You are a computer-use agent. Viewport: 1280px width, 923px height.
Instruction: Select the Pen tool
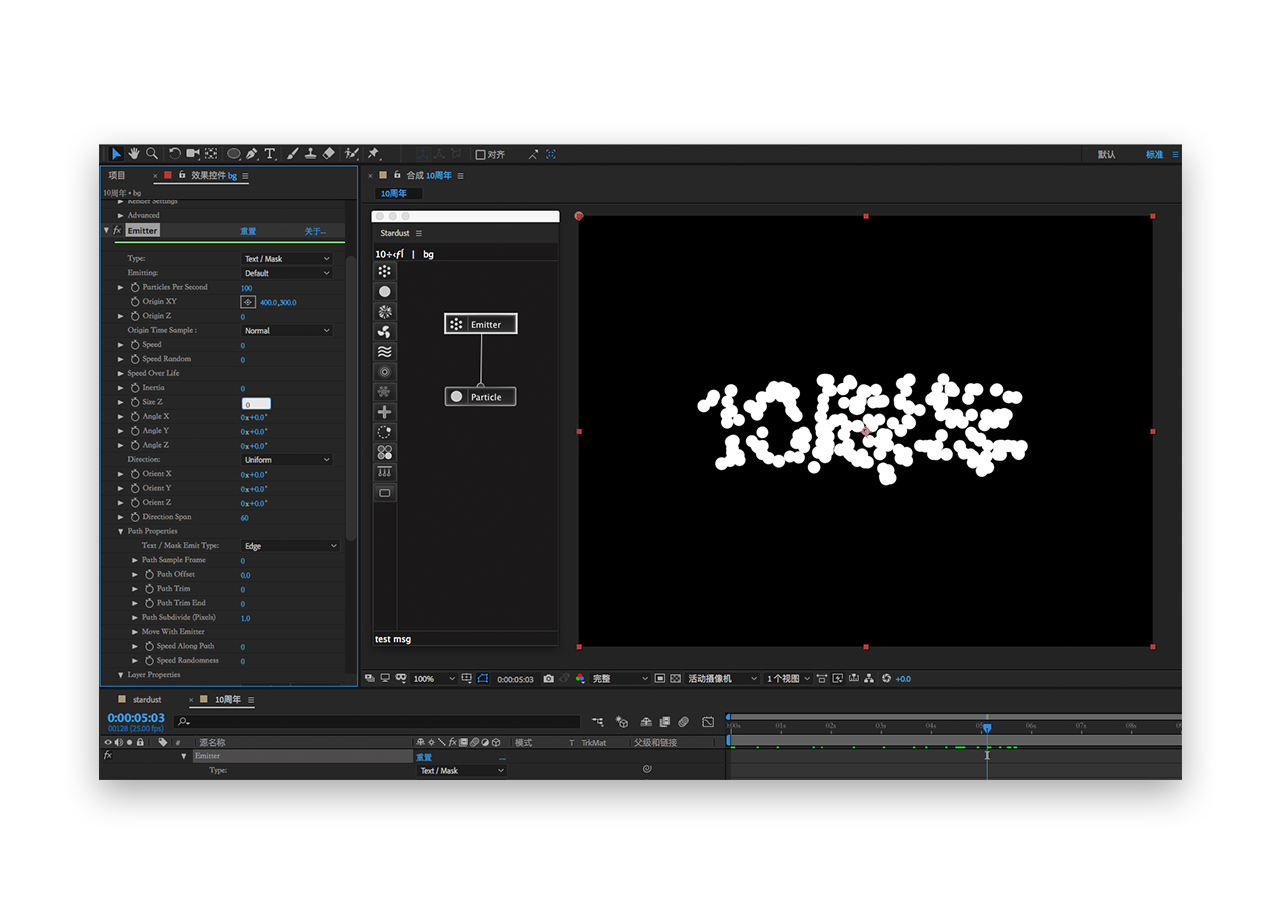pyautogui.click(x=252, y=154)
